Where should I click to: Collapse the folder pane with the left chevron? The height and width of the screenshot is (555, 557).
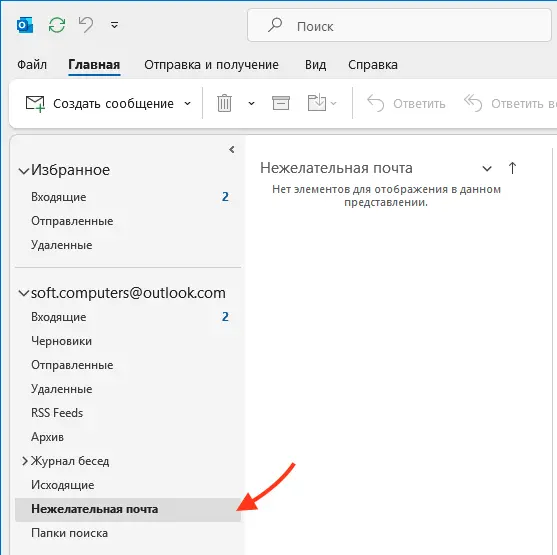(232, 150)
